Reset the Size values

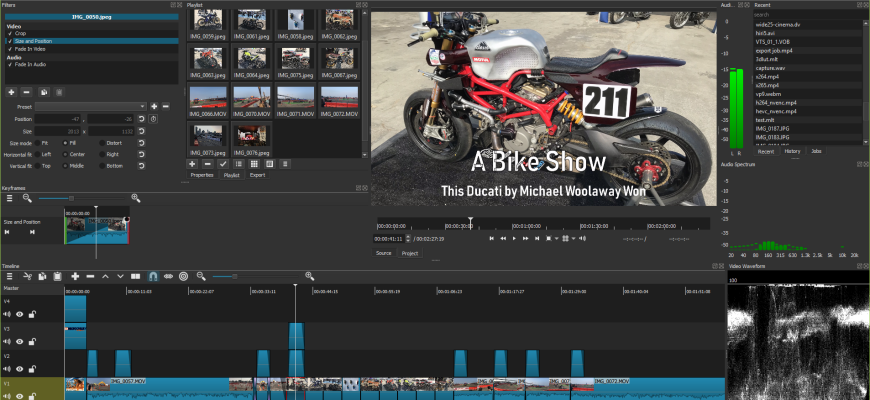click(x=141, y=131)
